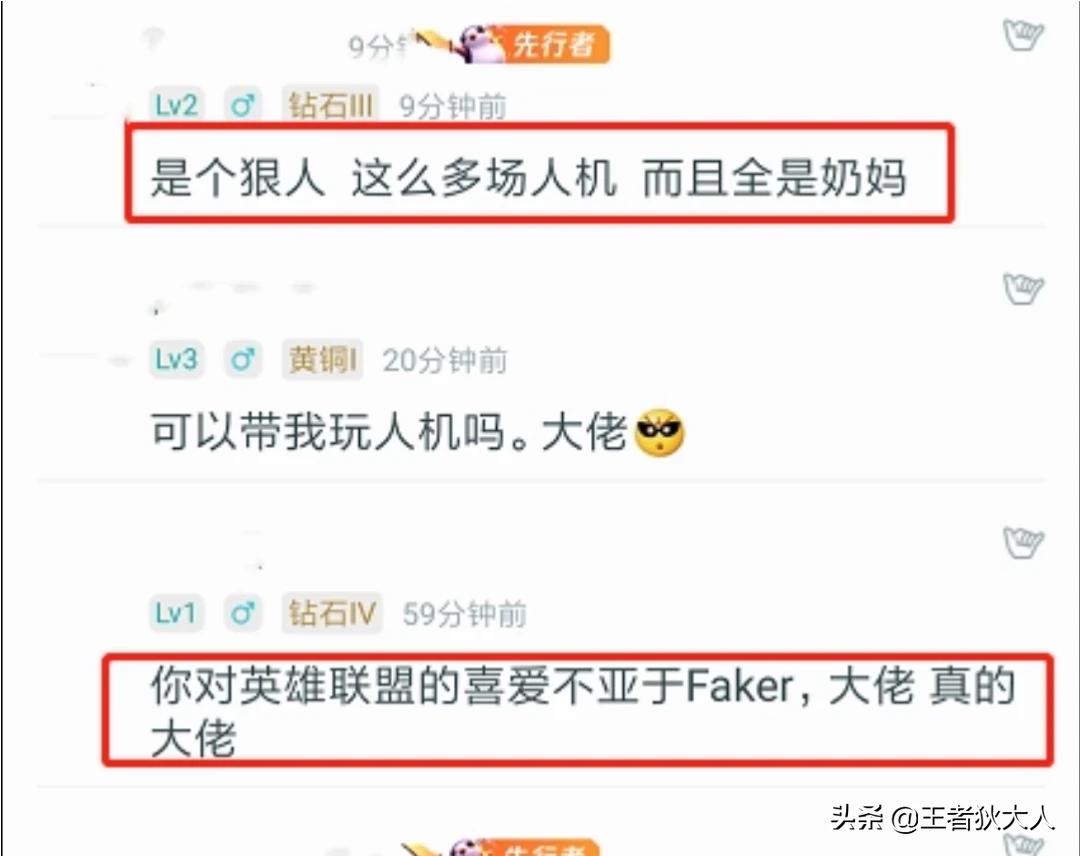Tap male gender icon beside Lv1
The height and width of the screenshot is (856, 1080).
[242, 613]
